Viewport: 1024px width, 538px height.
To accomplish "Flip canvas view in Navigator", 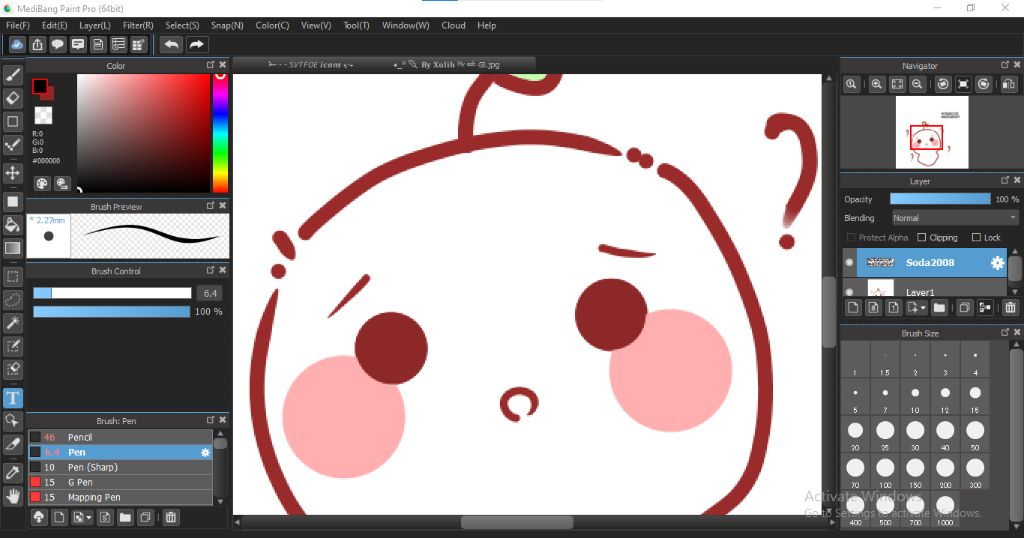I will pyautogui.click(x=1008, y=84).
